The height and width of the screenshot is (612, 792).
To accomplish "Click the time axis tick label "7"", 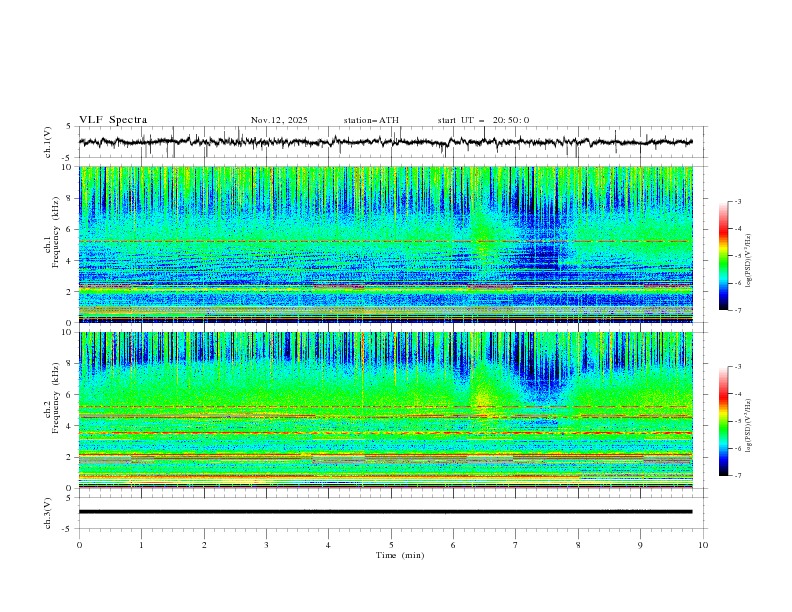I will [x=516, y=545].
